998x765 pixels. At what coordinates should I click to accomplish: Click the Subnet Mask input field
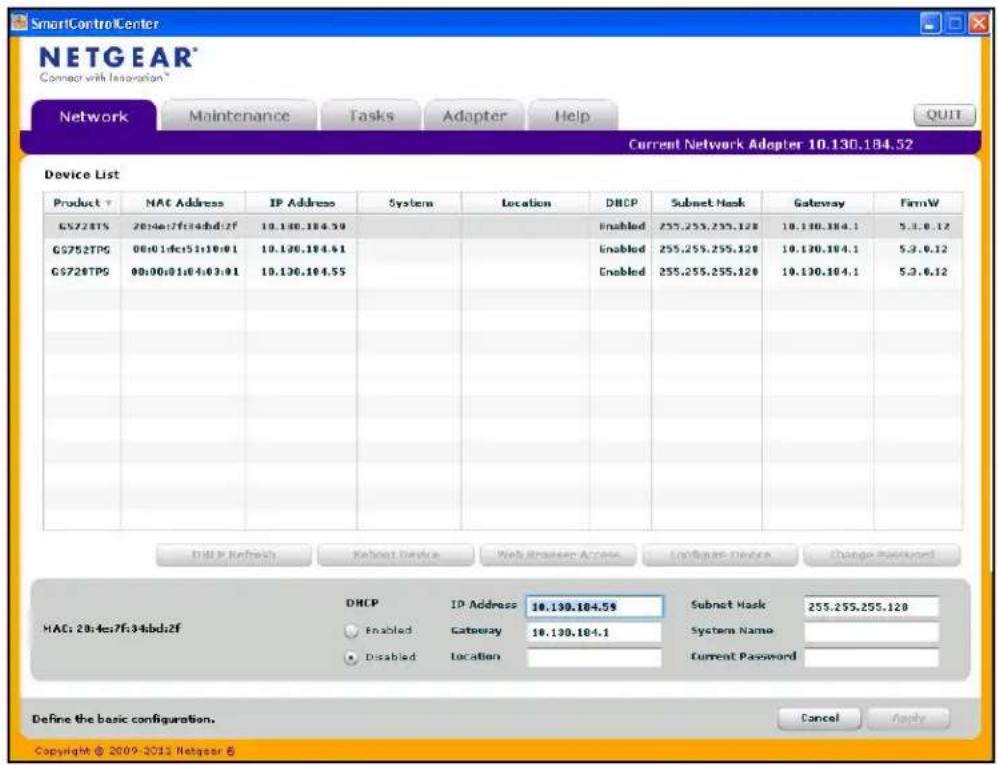(x=871, y=607)
